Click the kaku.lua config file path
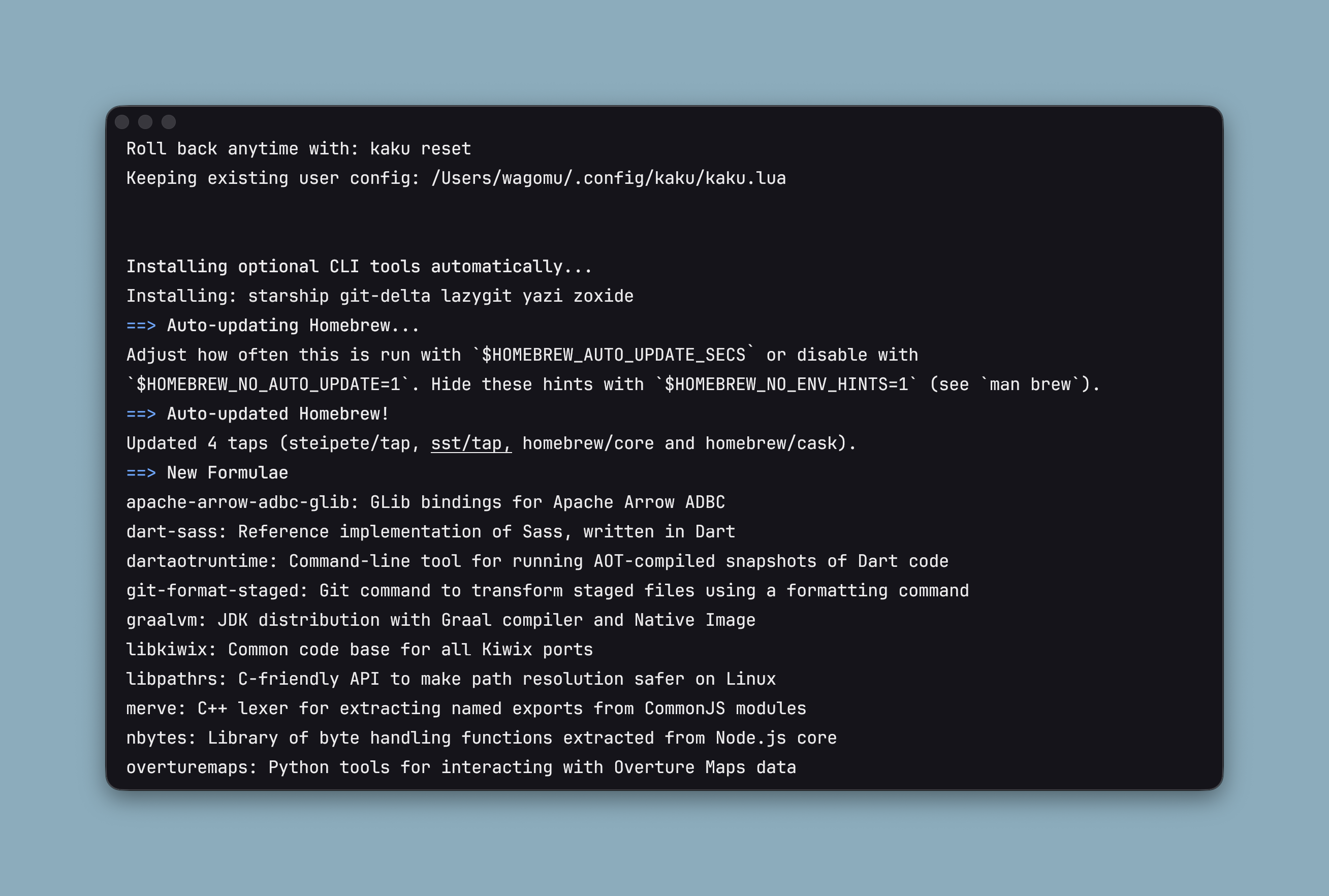Viewport: 1329px width, 896px height. [608, 178]
